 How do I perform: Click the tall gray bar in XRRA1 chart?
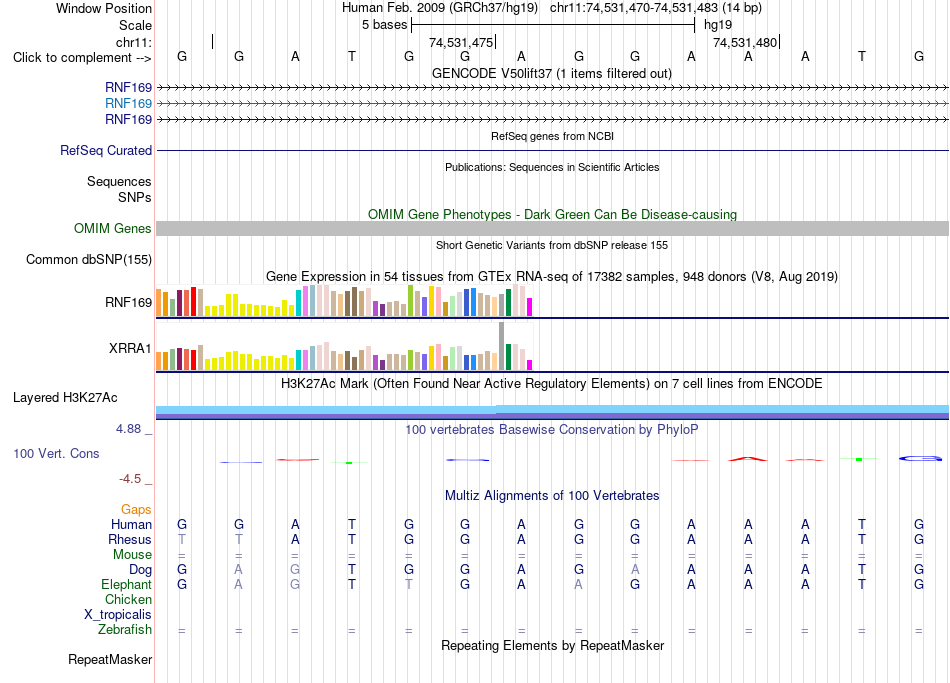coord(502,346)
